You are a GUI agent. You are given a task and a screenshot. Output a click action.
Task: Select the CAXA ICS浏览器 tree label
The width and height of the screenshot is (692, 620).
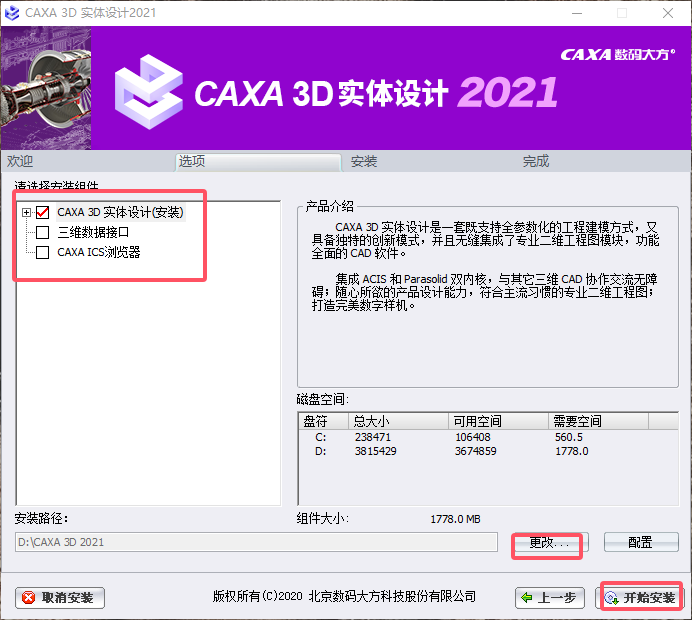tap(99, 252)
